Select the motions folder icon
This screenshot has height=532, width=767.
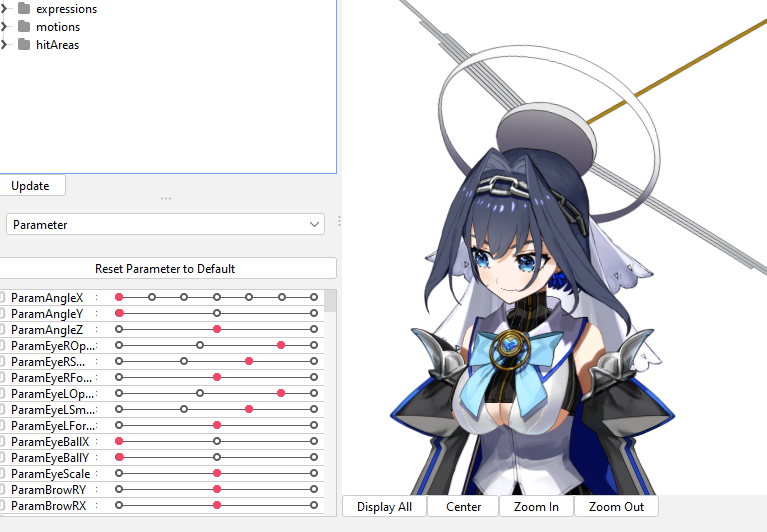[24, 26]
